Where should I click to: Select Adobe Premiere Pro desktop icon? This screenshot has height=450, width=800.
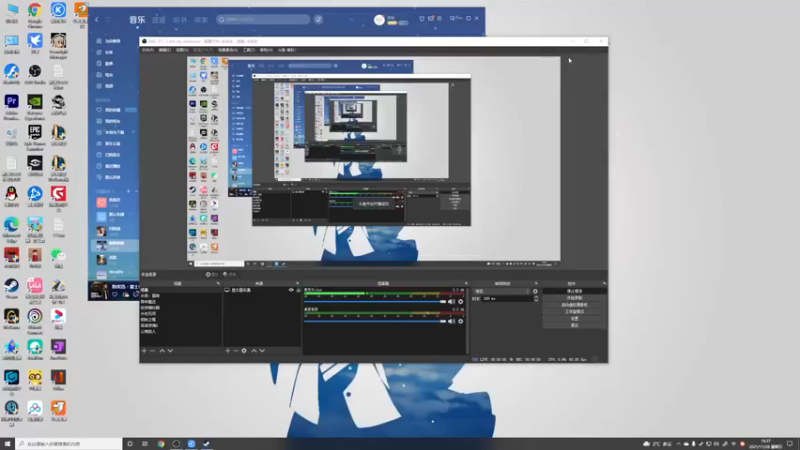[11, 107]
